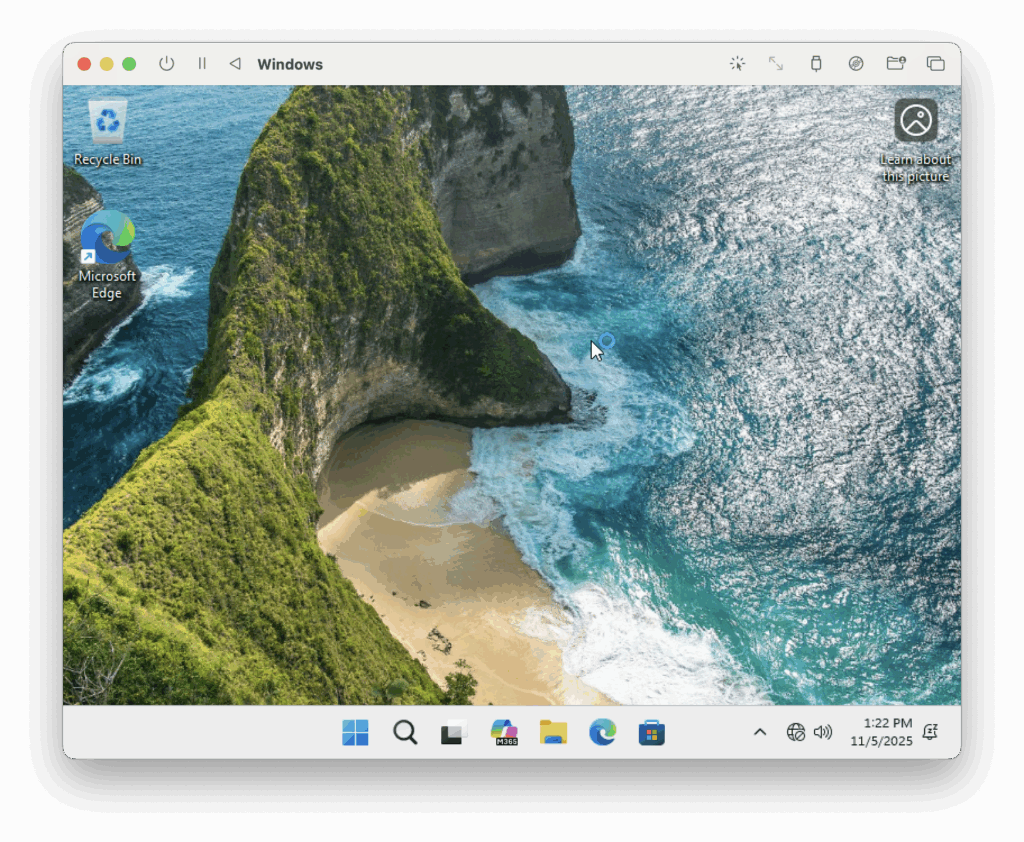Connect a USB device from the VM toolbar
This screenshot has height=842, width=1024.
coord(816,63)
